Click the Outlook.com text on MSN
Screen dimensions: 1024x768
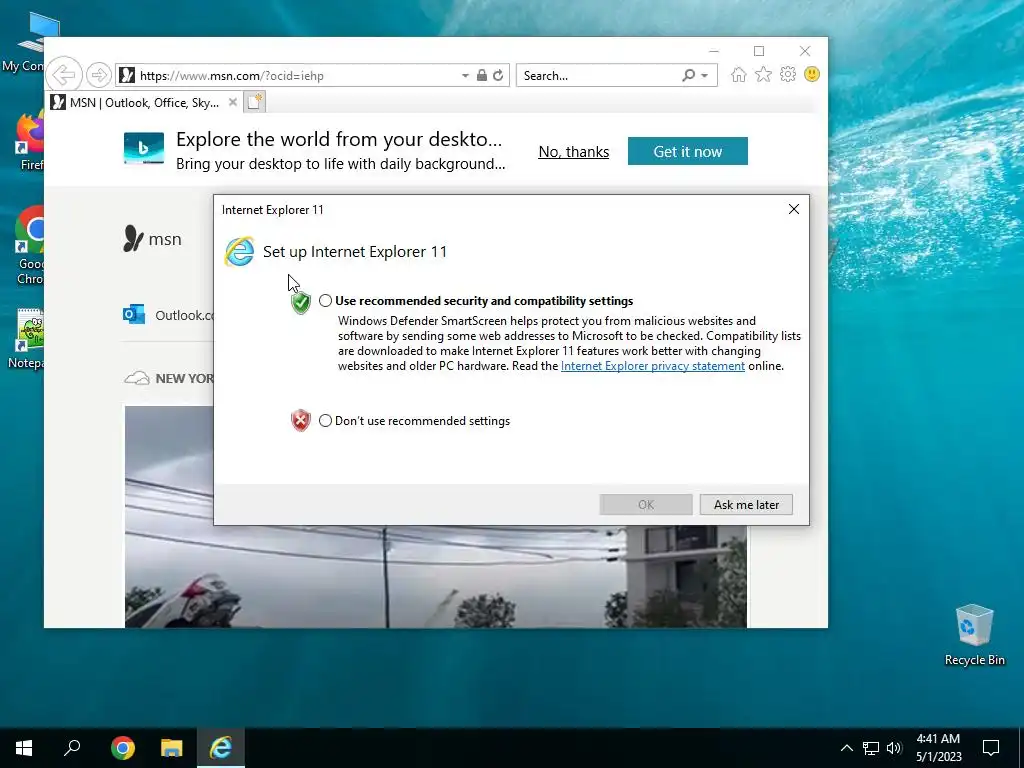tap(184, 315)
